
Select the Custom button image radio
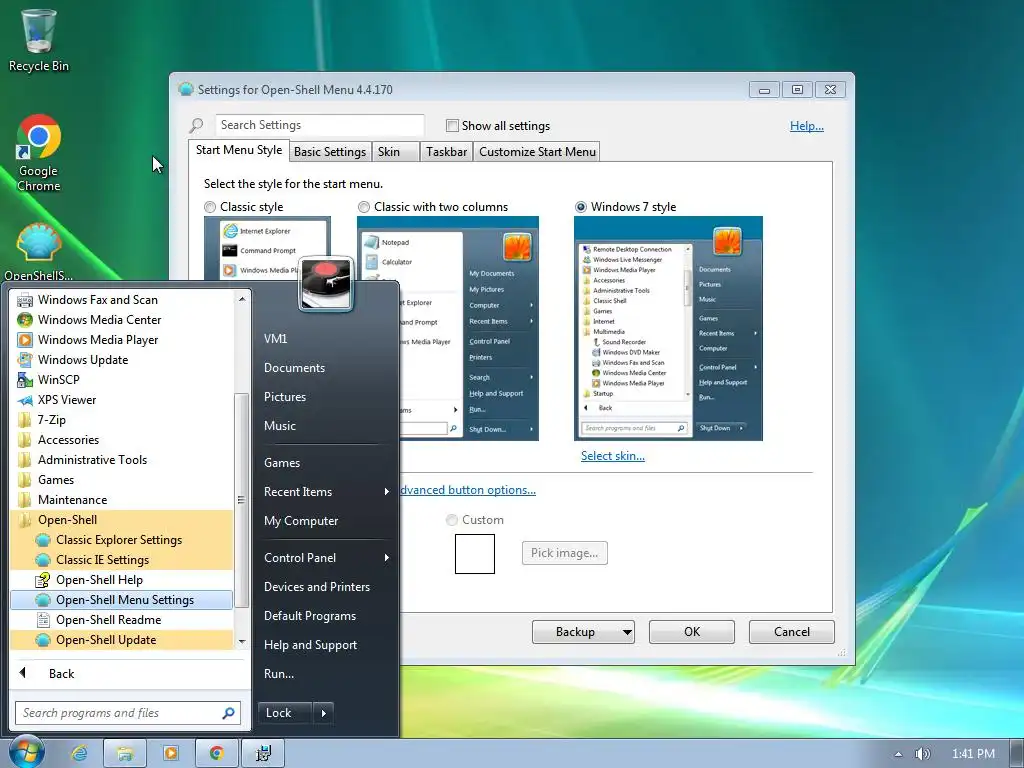451,520
